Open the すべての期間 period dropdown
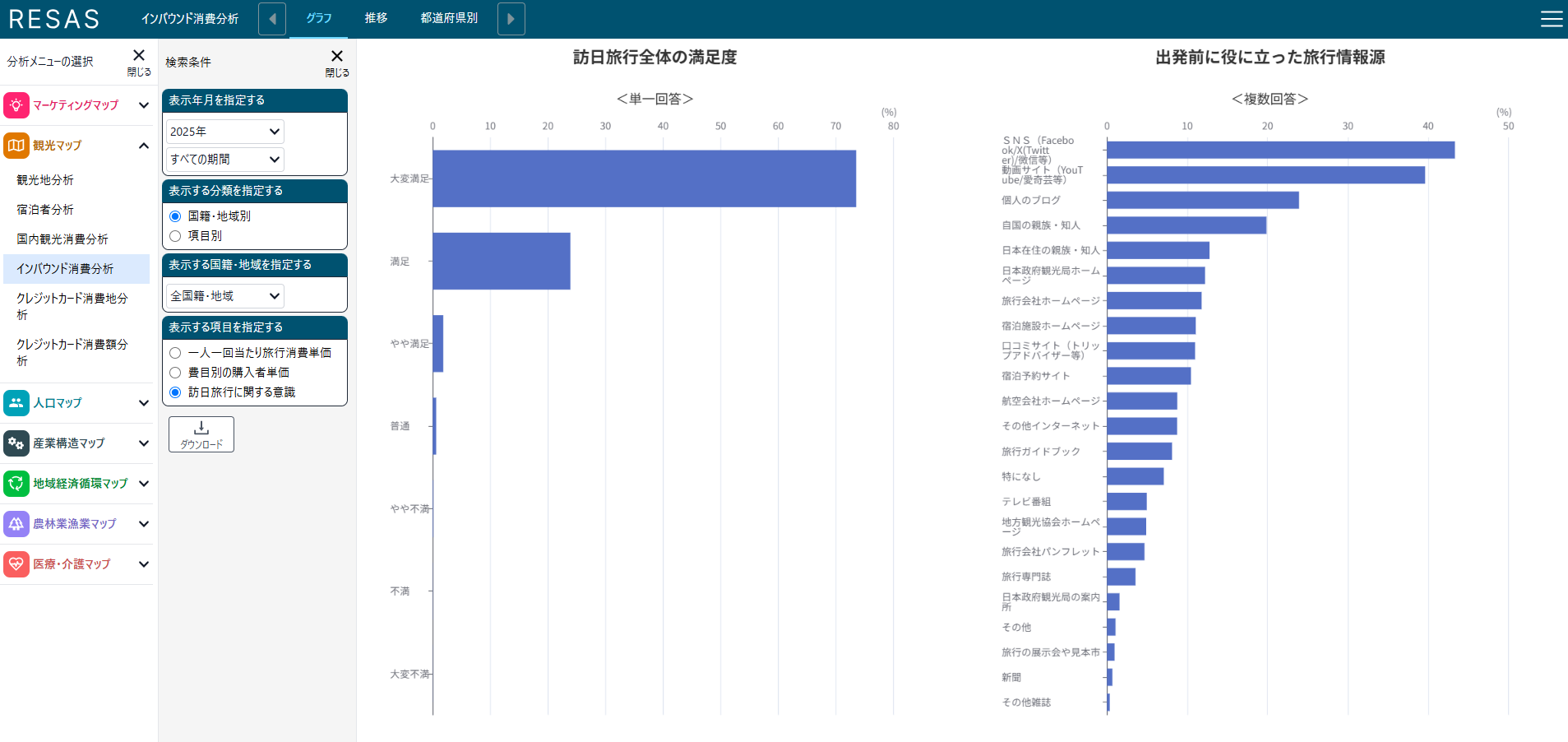Image resolution: width=1568 pixels, height=742 pixels. pos(225,160)
